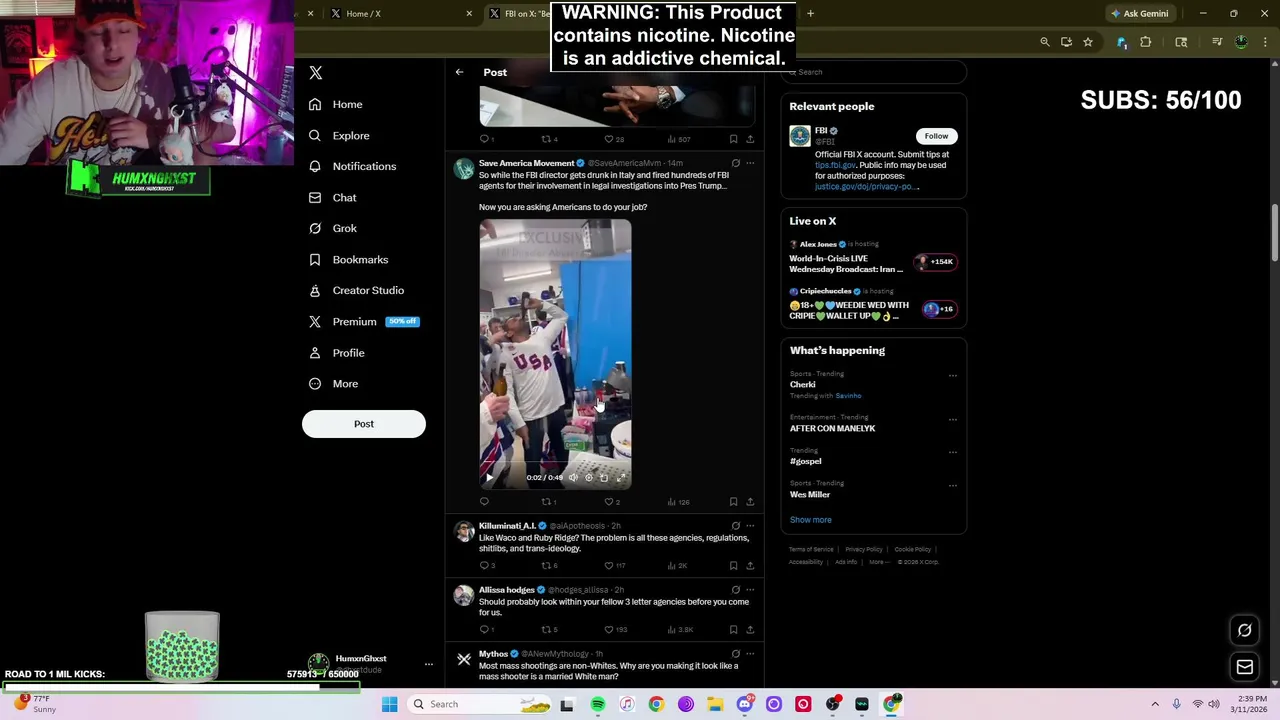
Task: Bookmark the Killuminati_A.I. post
Action: (733, 566)
